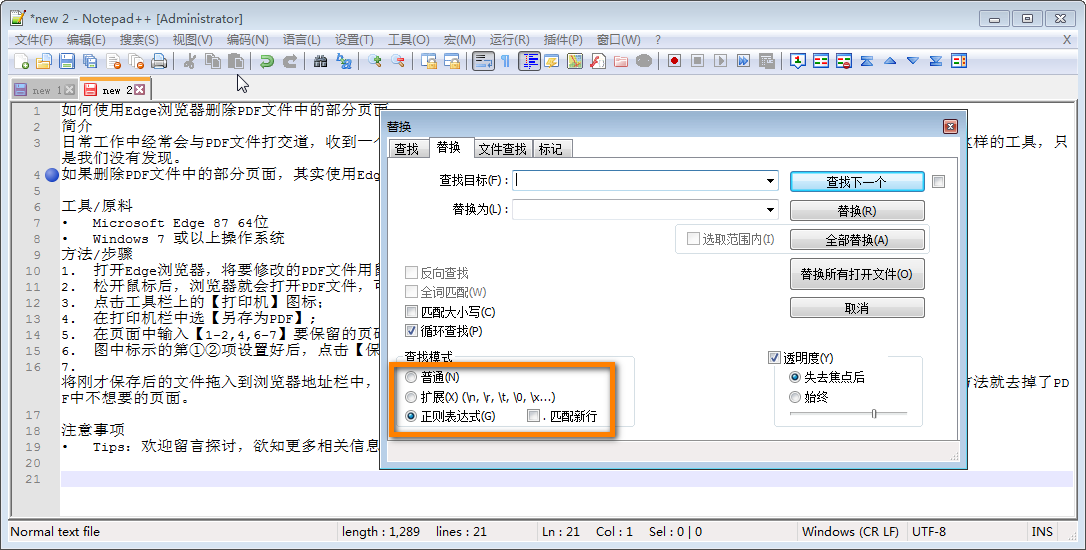Image resolution: width=1086 pixels, height=550 pixels.
Task: Choose the 始终 transparency option
Action: tap(795, 398)
